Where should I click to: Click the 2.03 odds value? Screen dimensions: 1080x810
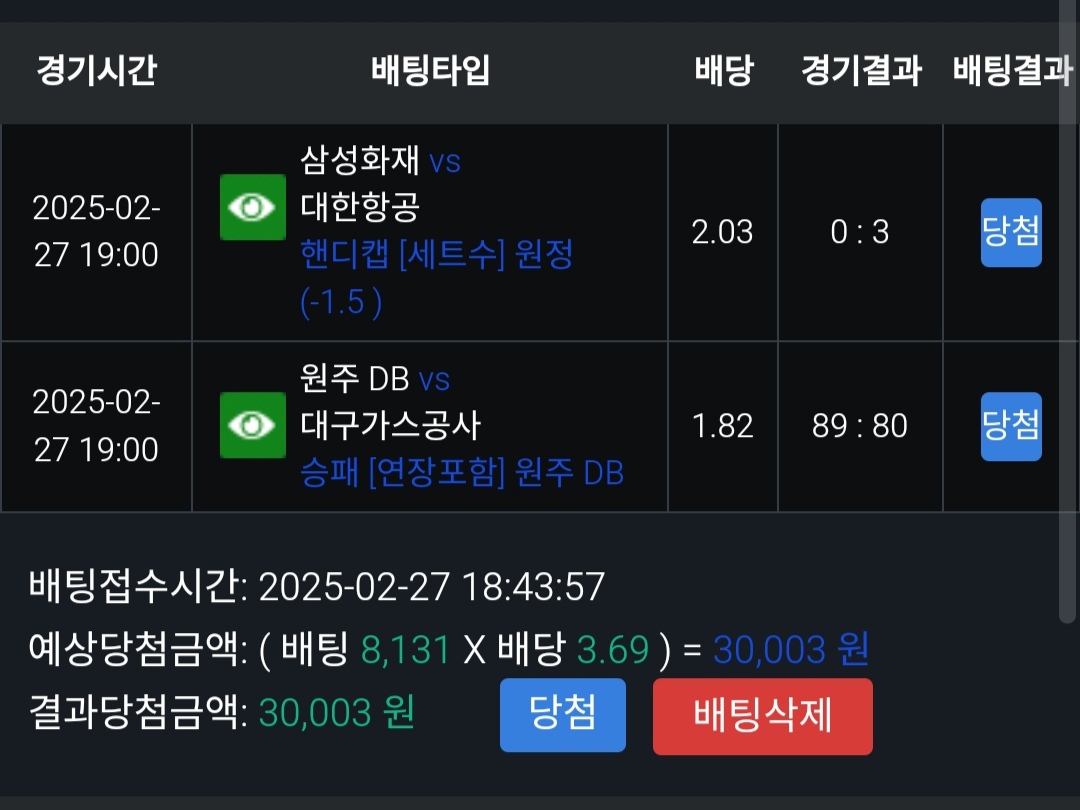(722, 232)
